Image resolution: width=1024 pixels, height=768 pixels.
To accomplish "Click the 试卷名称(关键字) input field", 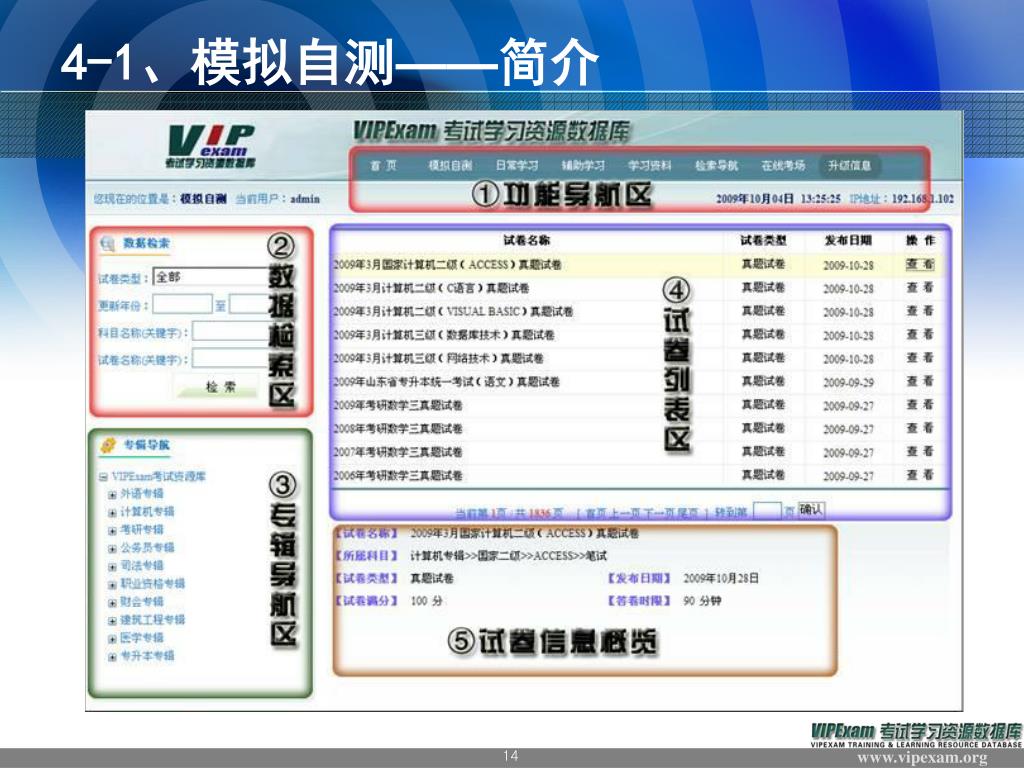I will click(x=231, y=359).
